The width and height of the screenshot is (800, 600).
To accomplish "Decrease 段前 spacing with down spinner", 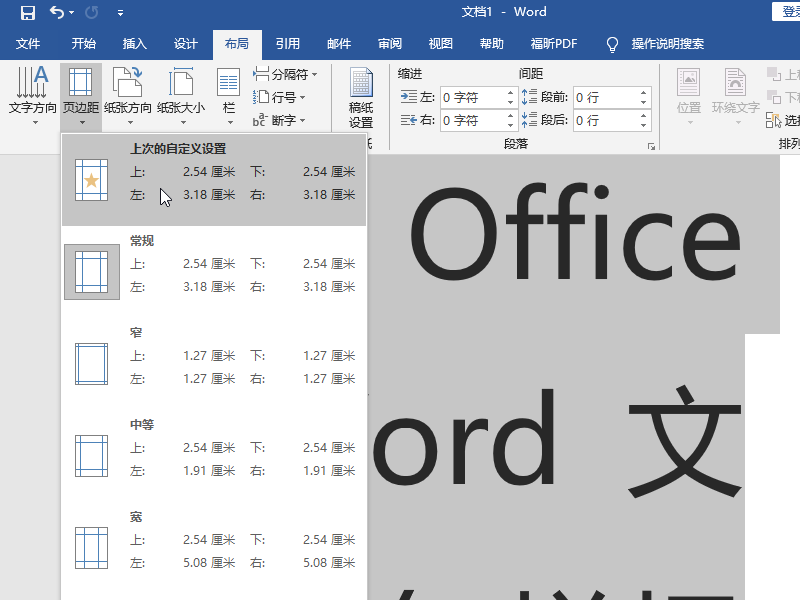I will (644, 103).
